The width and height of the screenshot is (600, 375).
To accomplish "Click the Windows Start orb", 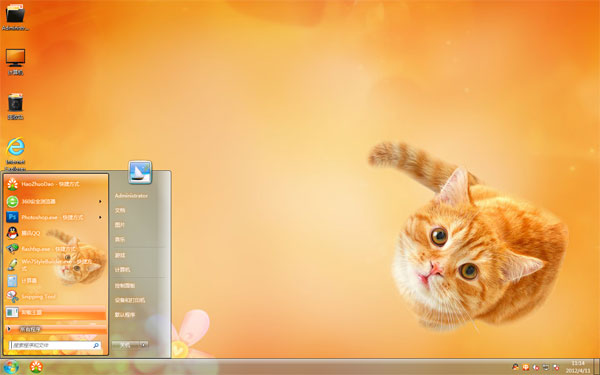I will (x=11, y=367).
